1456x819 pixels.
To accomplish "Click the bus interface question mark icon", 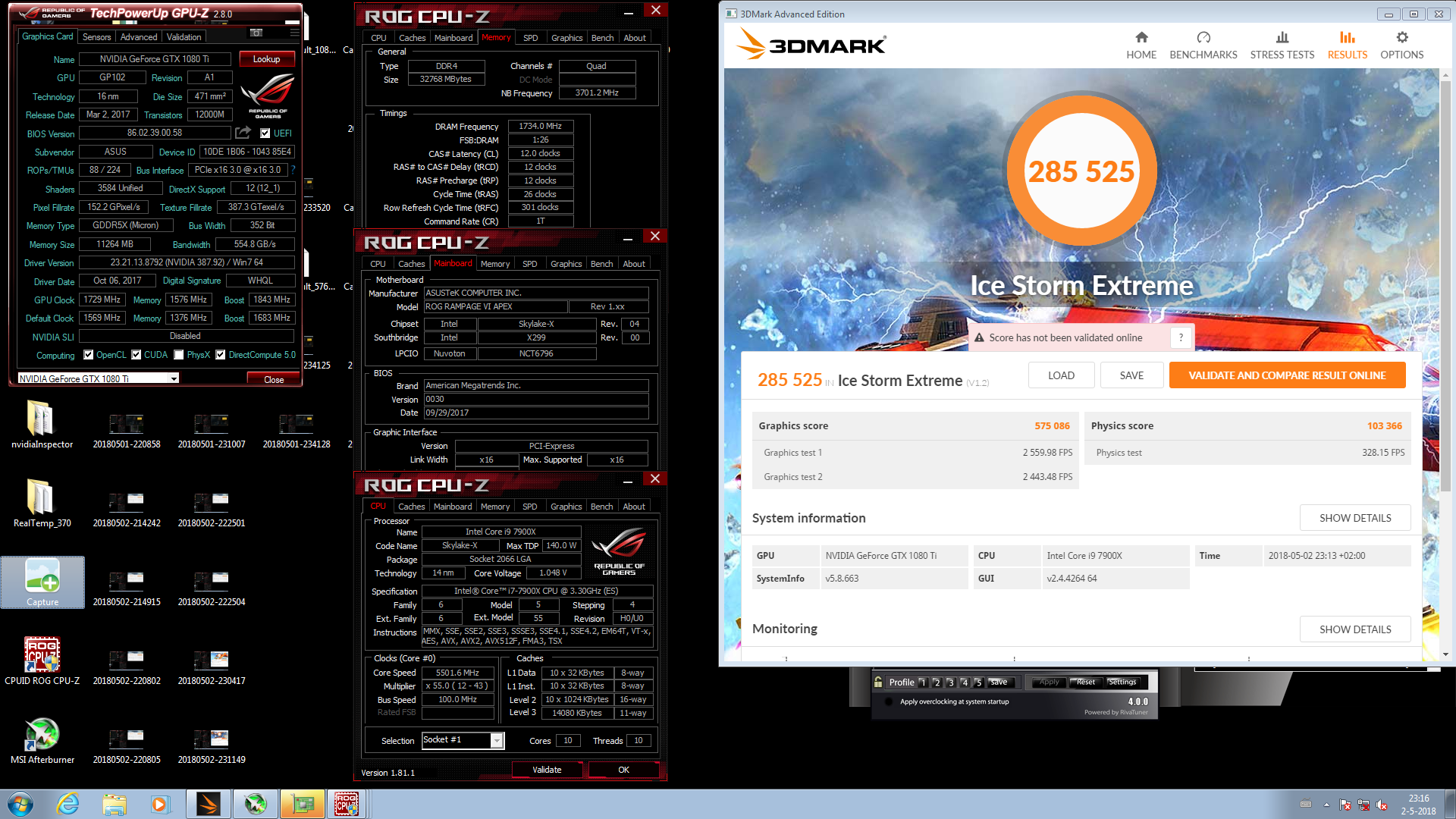I will click(x=293, y=170).
